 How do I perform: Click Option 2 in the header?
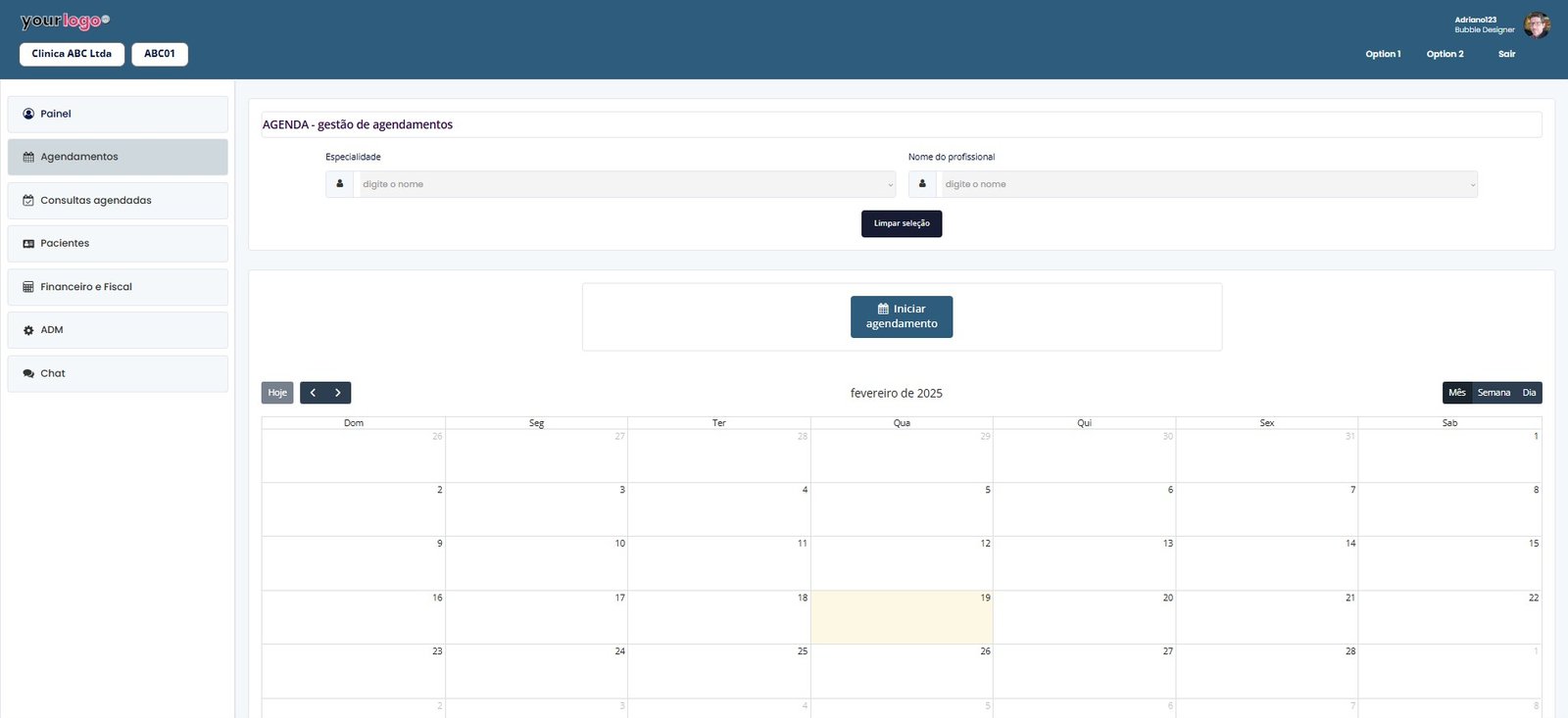tap(1445, 54)
